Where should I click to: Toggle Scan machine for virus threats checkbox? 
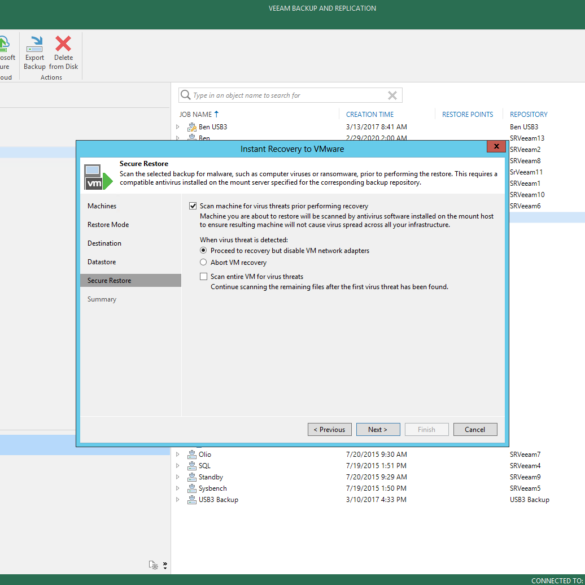[193, 206]
